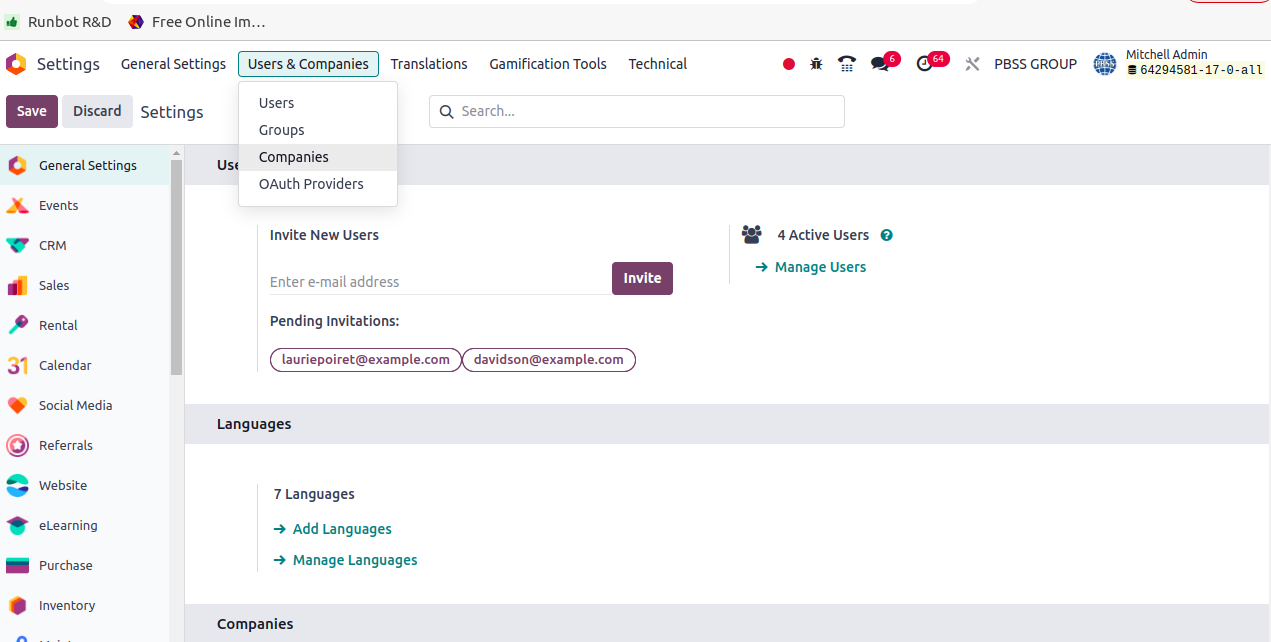Open the Mitchell Admin user menu

1179,63
